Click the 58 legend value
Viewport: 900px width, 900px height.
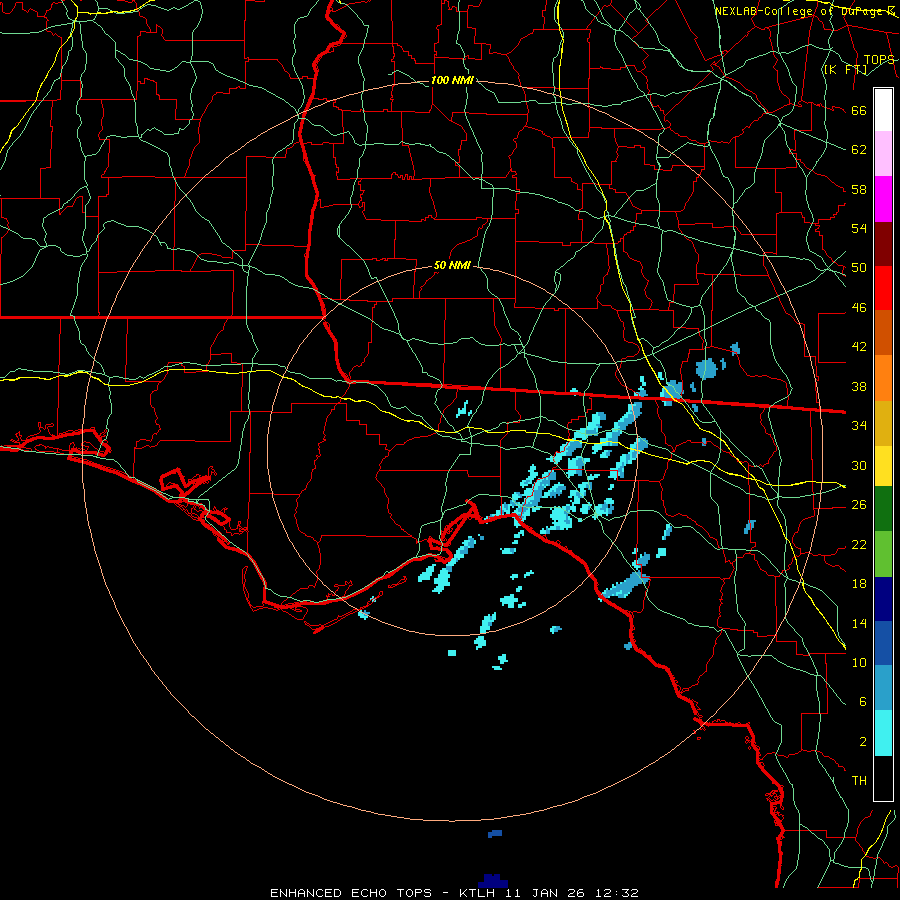click(x=859, y=189)
